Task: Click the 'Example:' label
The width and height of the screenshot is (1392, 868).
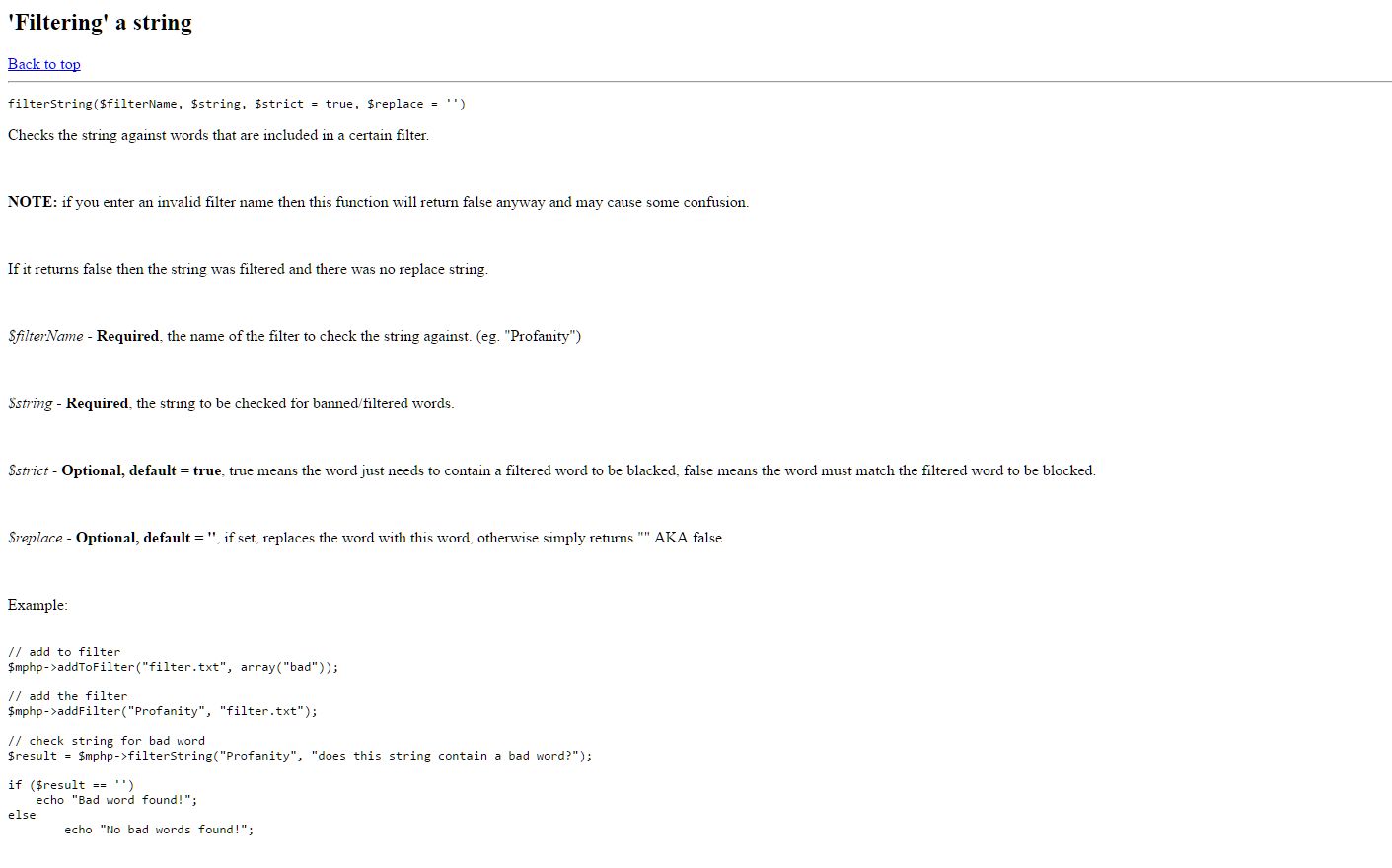Action: (37, 605)
